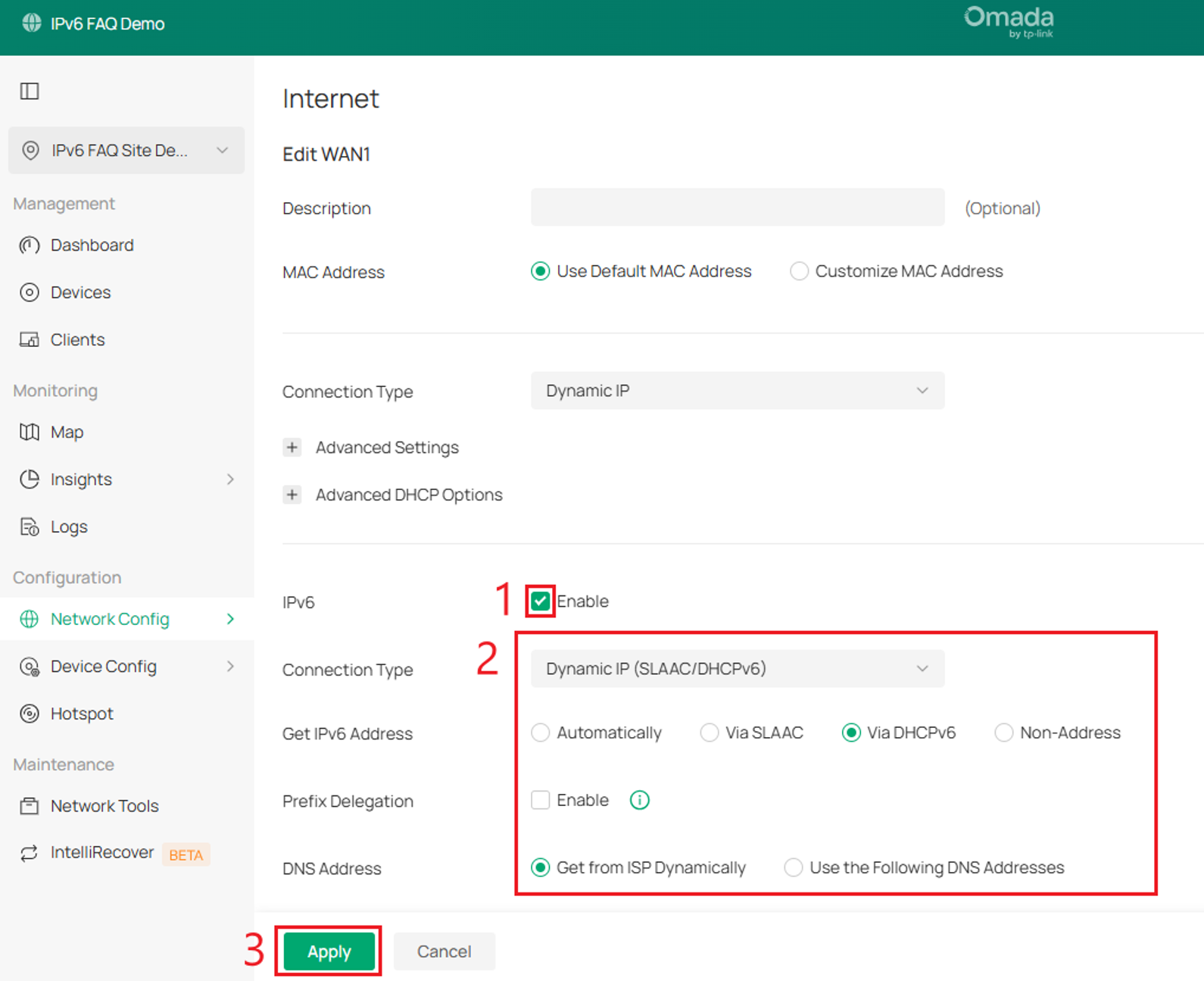Open the Map view
The width and height of the screenshot is (1204, 981).
pos(67,432)
